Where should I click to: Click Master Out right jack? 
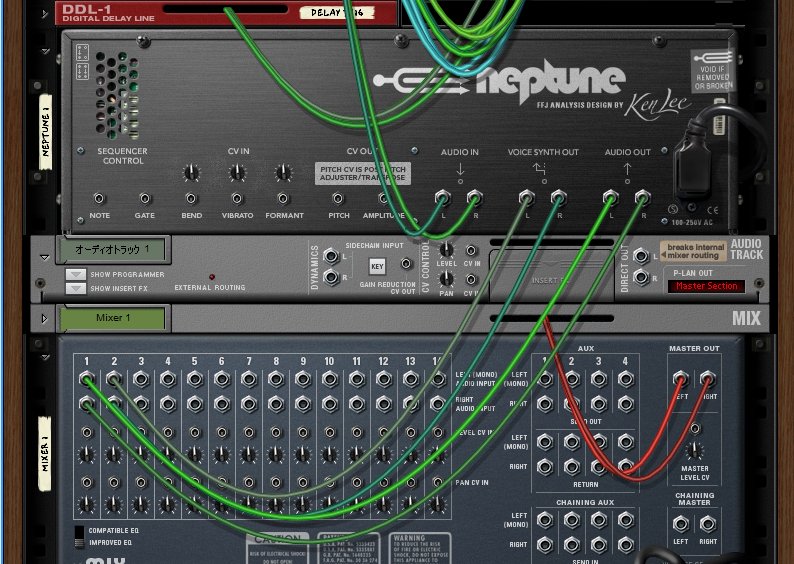point(707,379)
